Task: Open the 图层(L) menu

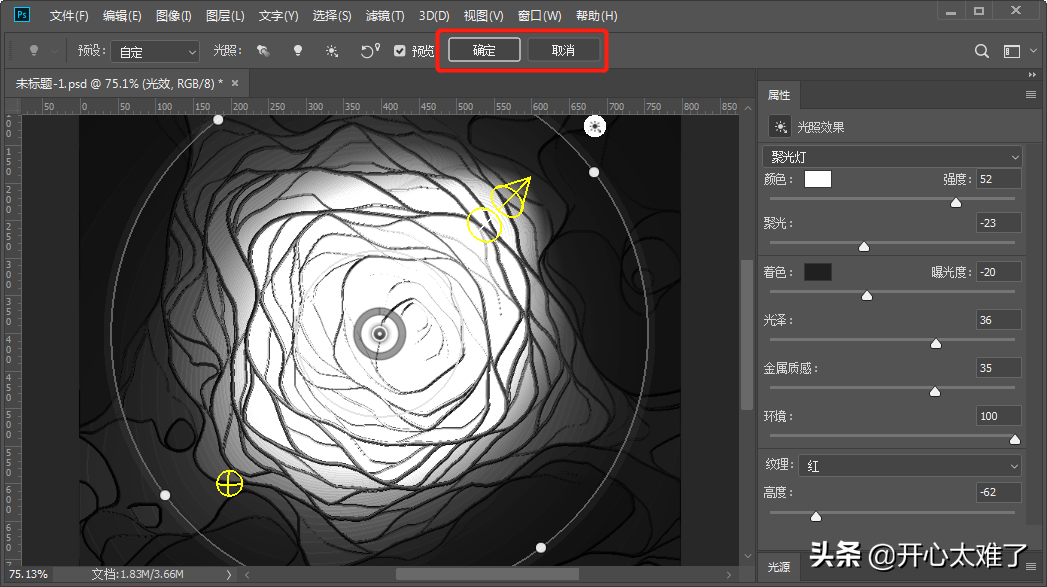Action: click(x=225, y=16)
